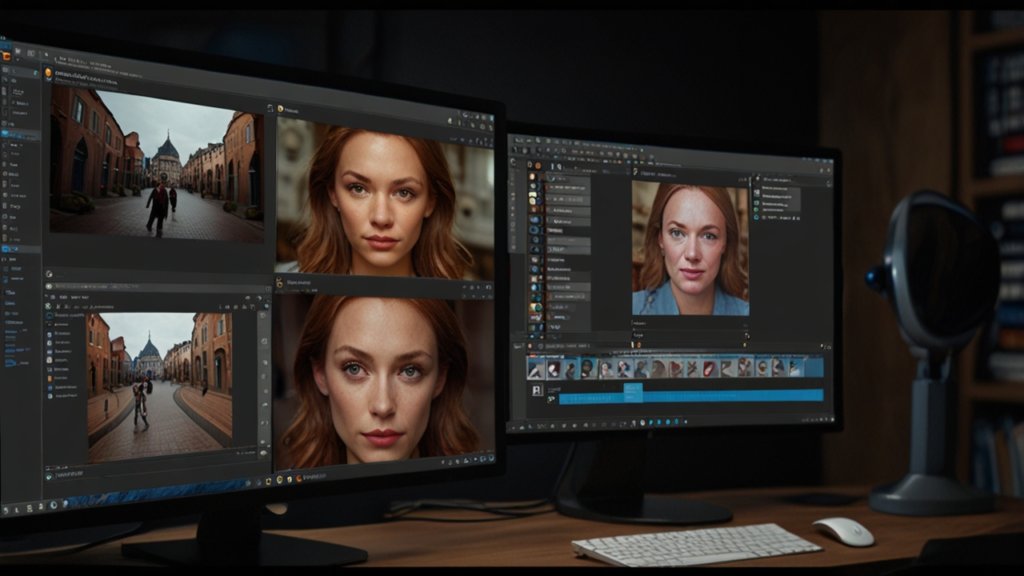The width and height of the screenshot is (1024, 576).
Task: Select the walking-couple street photo on the left monitor
Action: pos(157,163)
